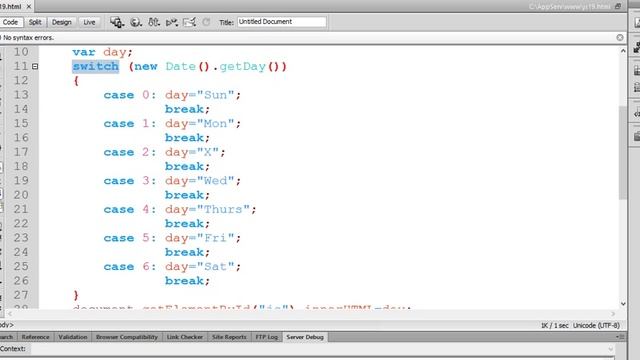This screenshot has width=640, height=360.
Task: Click the restore document window icon
Action: [x=618, y=7]
